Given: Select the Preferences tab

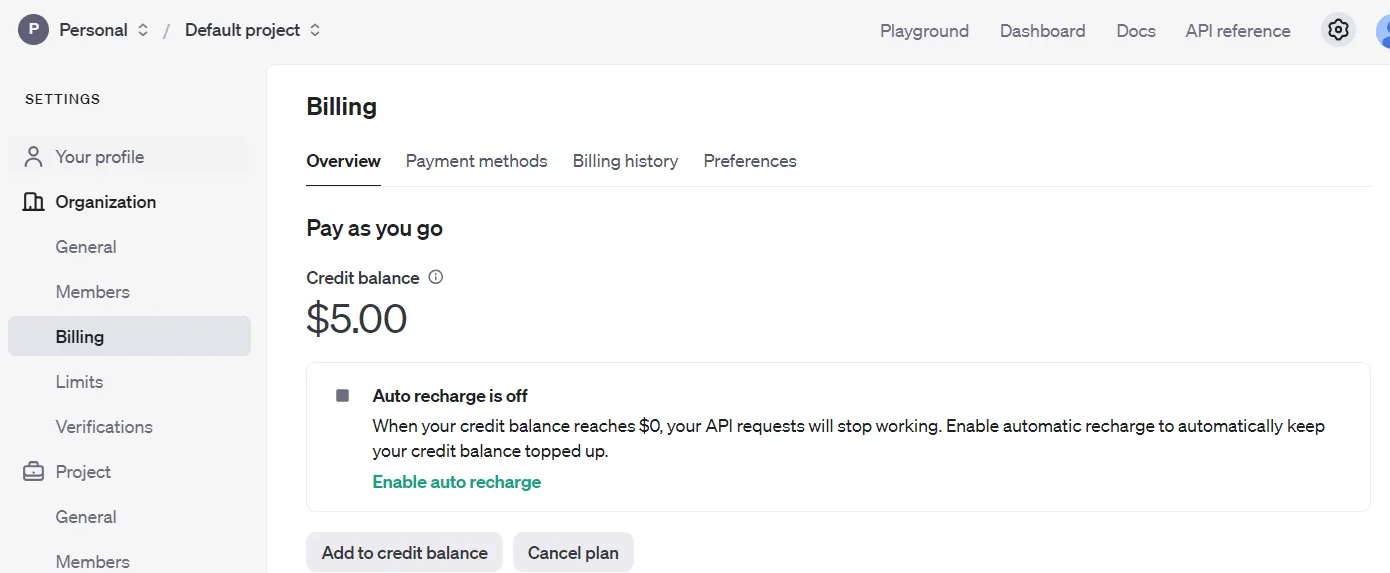Looking at the screenshot, I should (750, 161).
